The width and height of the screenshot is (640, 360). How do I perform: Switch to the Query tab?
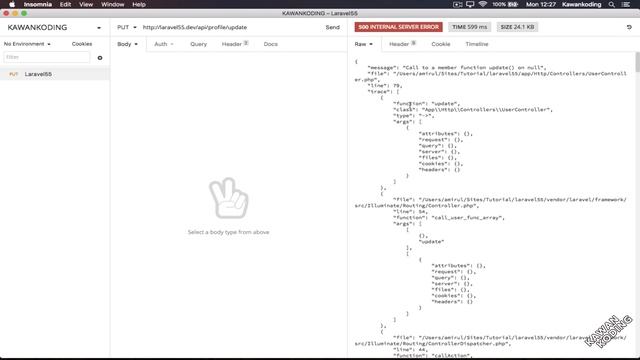(x=198, y=44)
